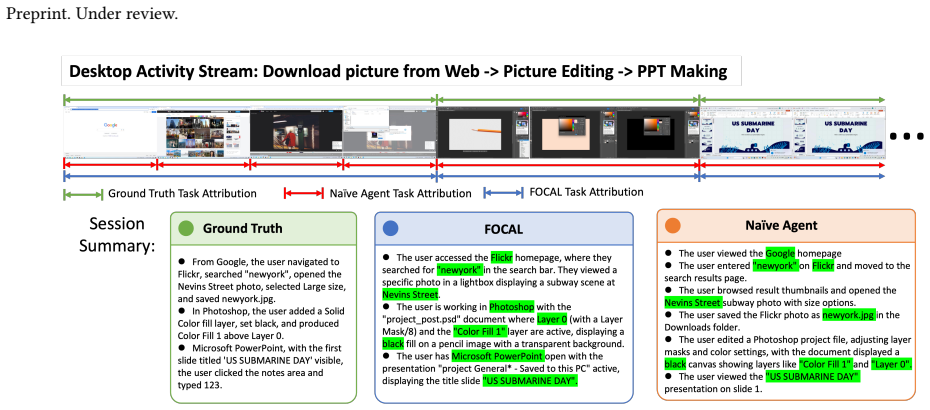
Task: Select the Flickr photo grid thumbnail
Action: pyautogui.click(x=203, y=132)
